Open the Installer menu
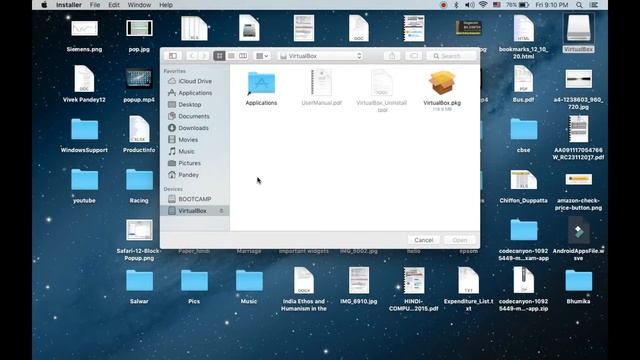The width and height of the screenshot is (640, 360). click(x=69, y=5)
